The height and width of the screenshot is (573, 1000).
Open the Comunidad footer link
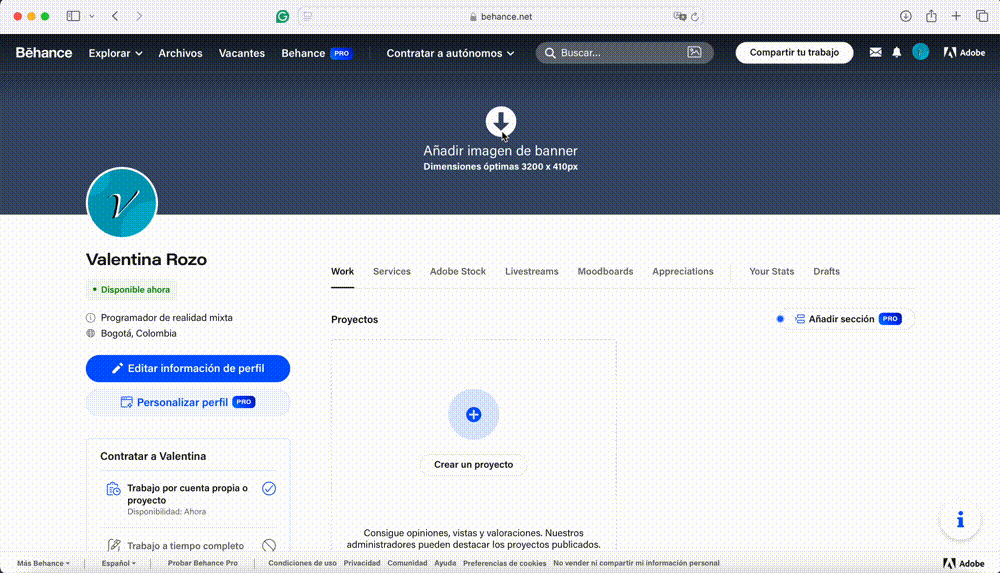pyautogui.click(x=407, y=563)
